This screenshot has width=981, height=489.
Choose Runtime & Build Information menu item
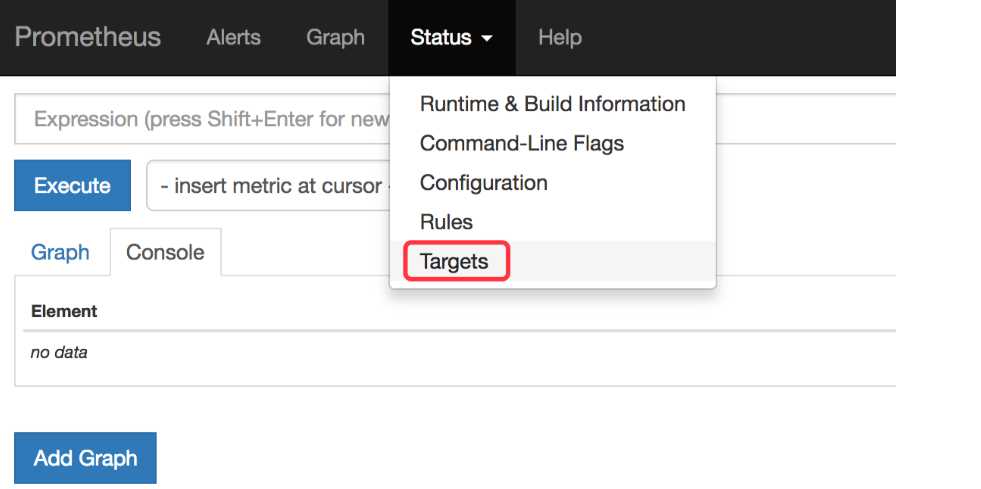click(552, 104)
